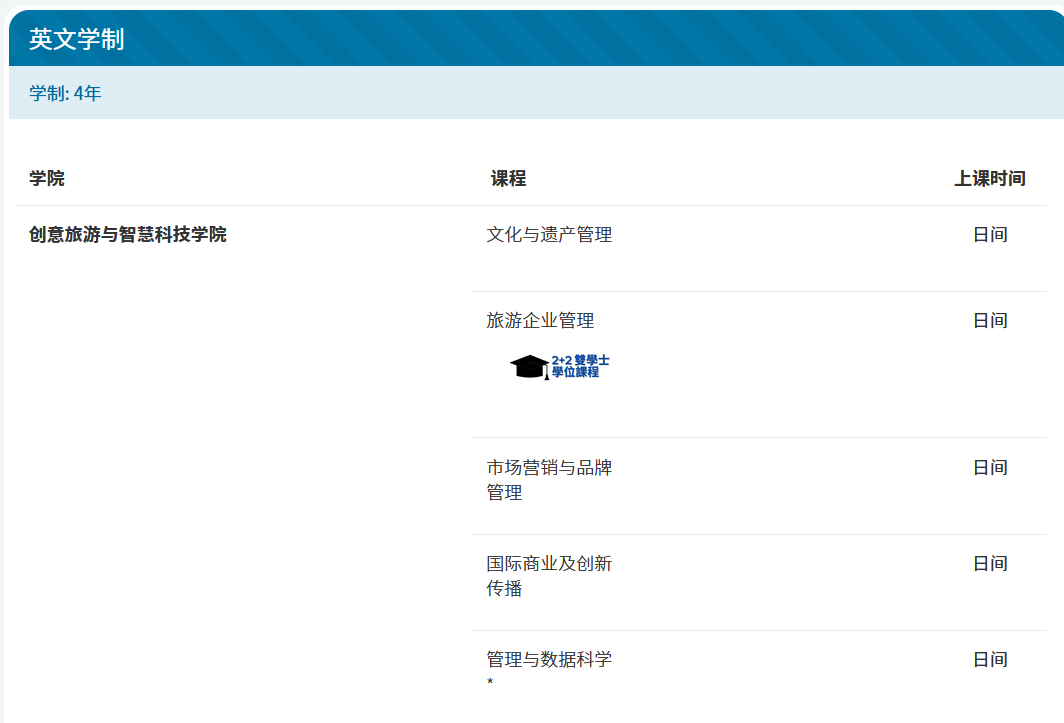This screenshot has height=723, width=1064.
Task: Click the blank cell beneath the school name
Action: tap(240, 450)
